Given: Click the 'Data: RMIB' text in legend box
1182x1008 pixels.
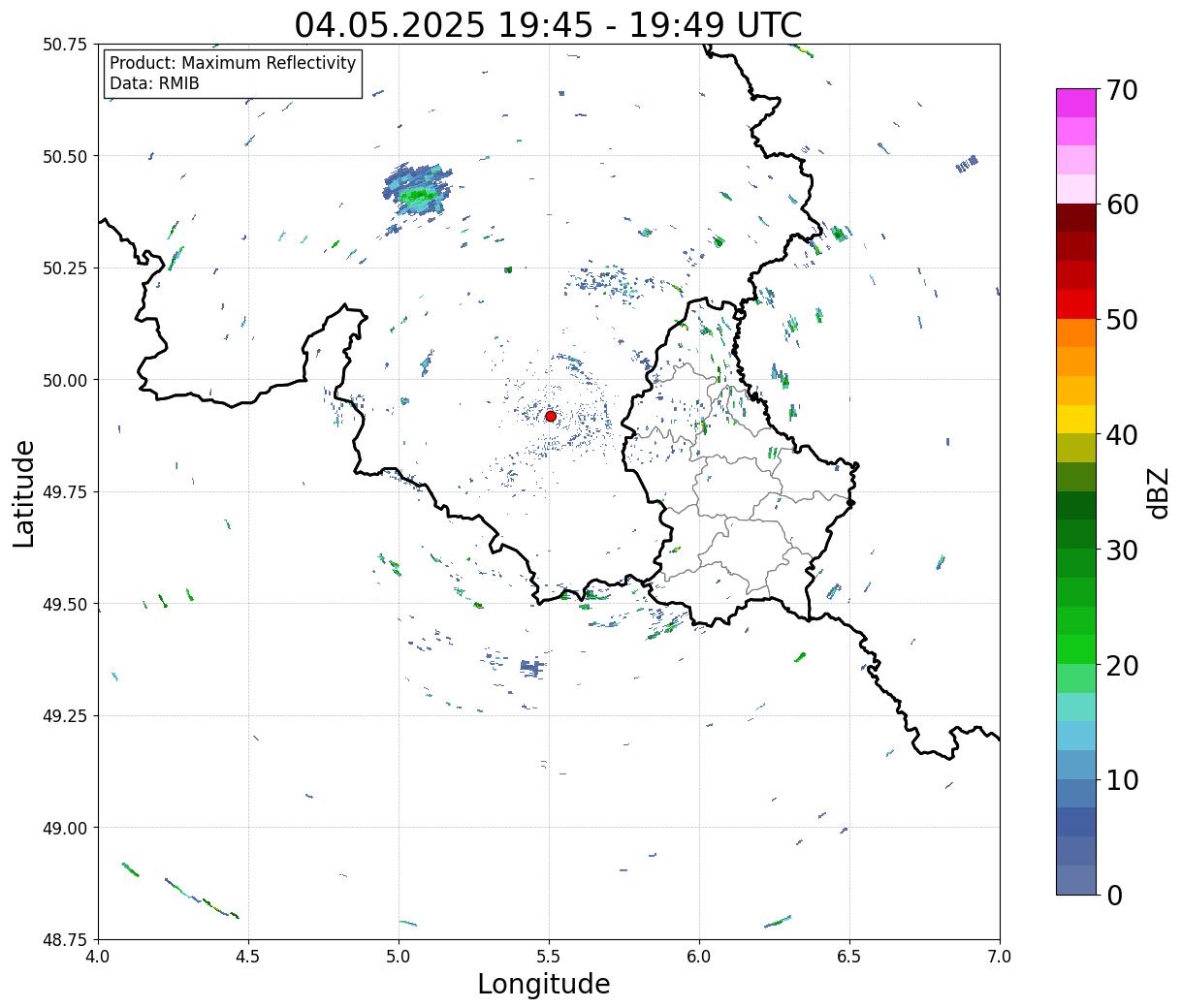Looking at the screenshot, I should click(154, 83).
